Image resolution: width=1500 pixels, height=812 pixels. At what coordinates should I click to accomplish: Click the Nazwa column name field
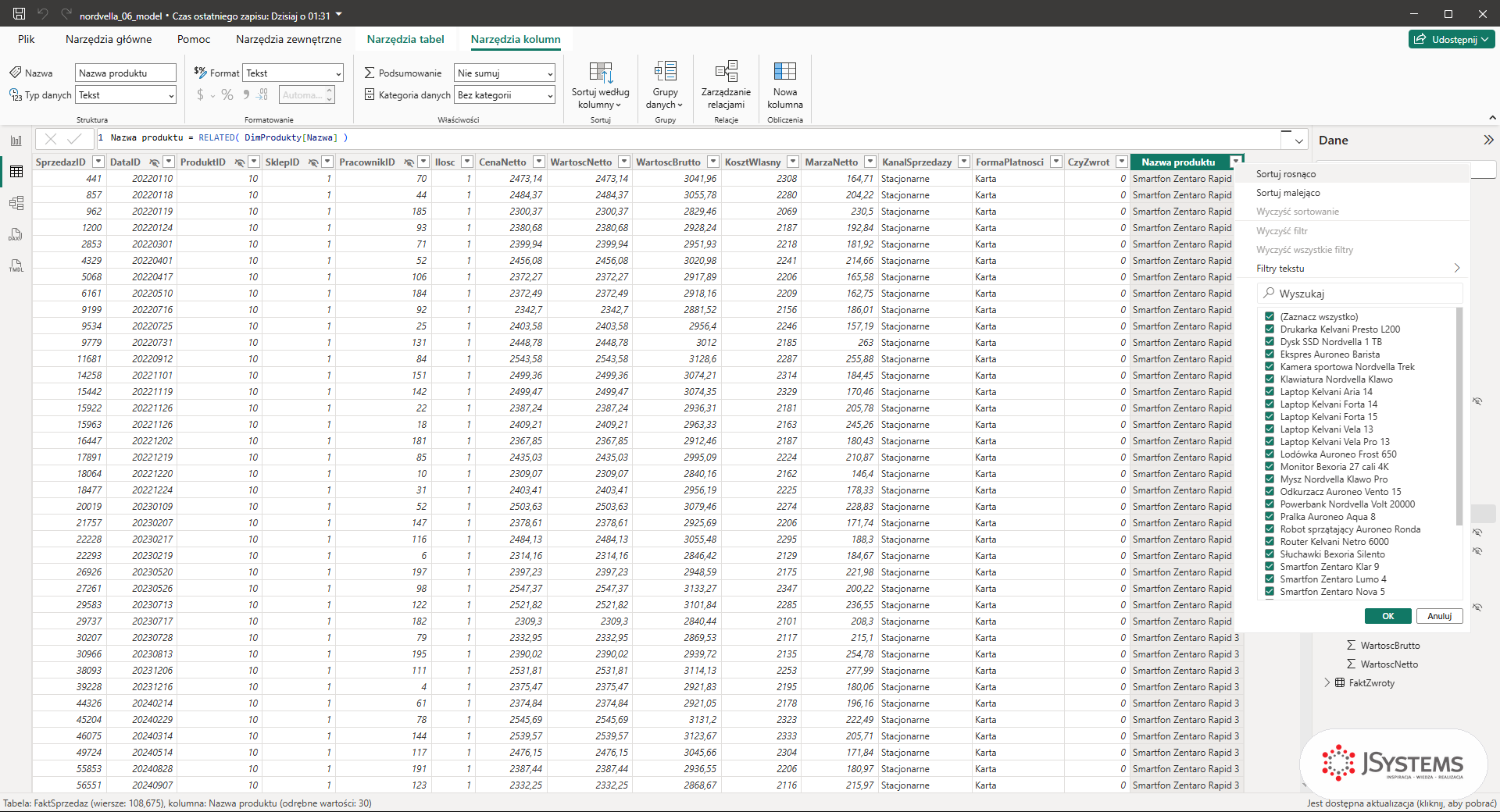126,73
